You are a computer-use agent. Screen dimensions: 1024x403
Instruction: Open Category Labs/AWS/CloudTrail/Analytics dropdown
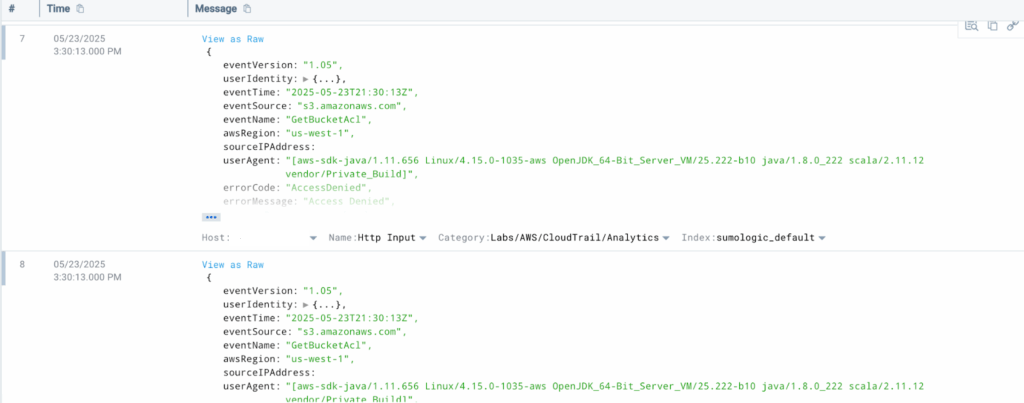point(665,238)
